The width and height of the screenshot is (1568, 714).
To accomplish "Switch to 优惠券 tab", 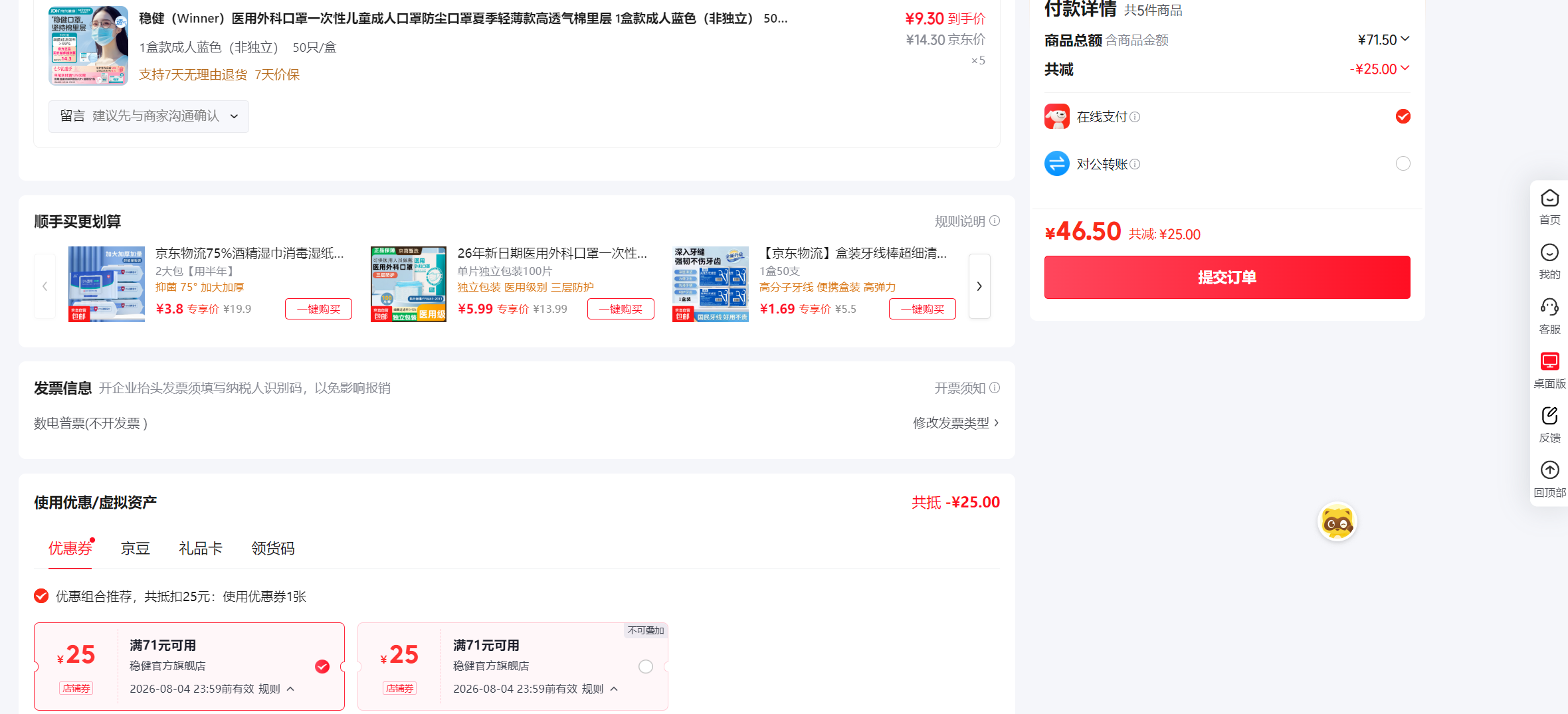I will [x=70, y=548].
